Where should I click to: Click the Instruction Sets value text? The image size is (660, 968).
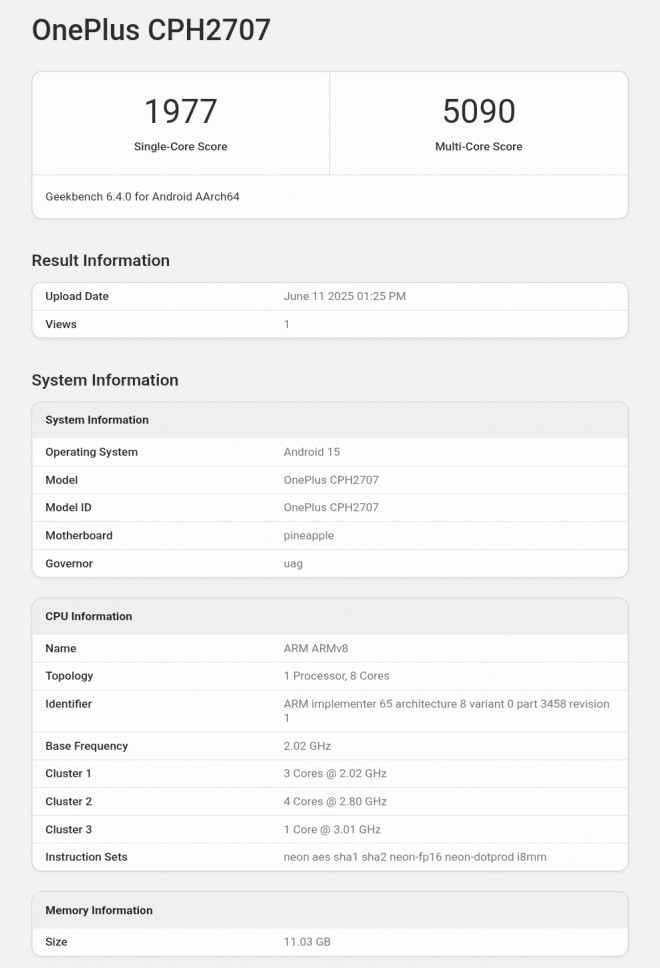click(x=414, y=857)
